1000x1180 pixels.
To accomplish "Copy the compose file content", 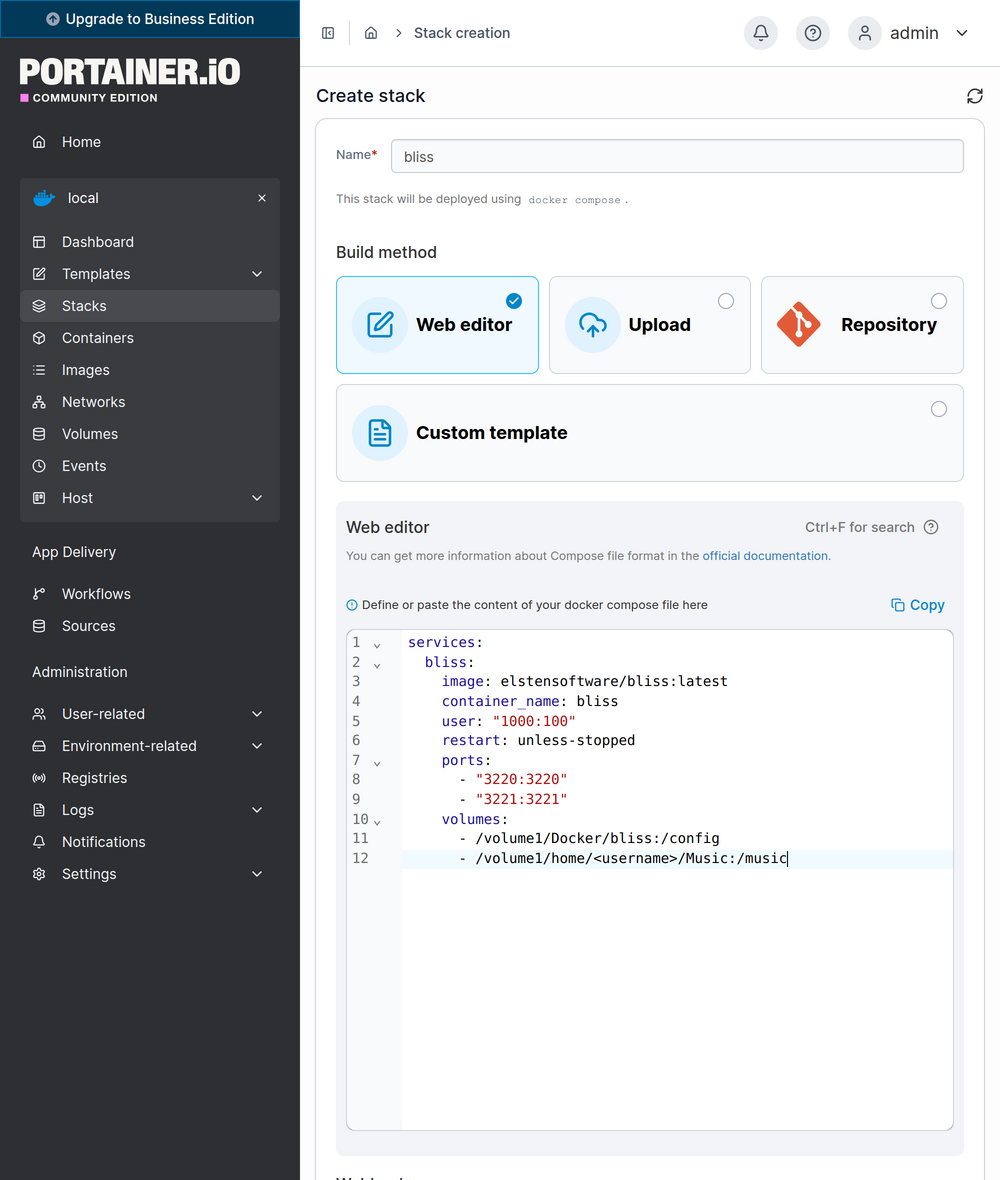I will 917,605.
